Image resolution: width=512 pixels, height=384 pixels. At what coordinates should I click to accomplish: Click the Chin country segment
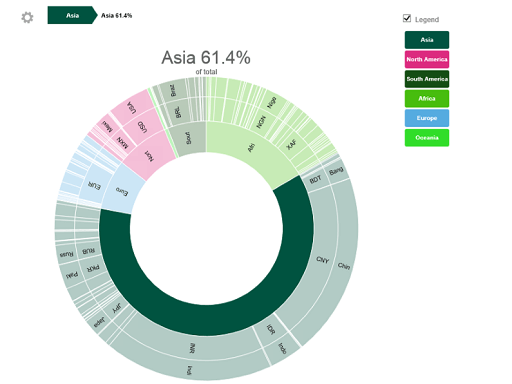[x=344, y=266]
